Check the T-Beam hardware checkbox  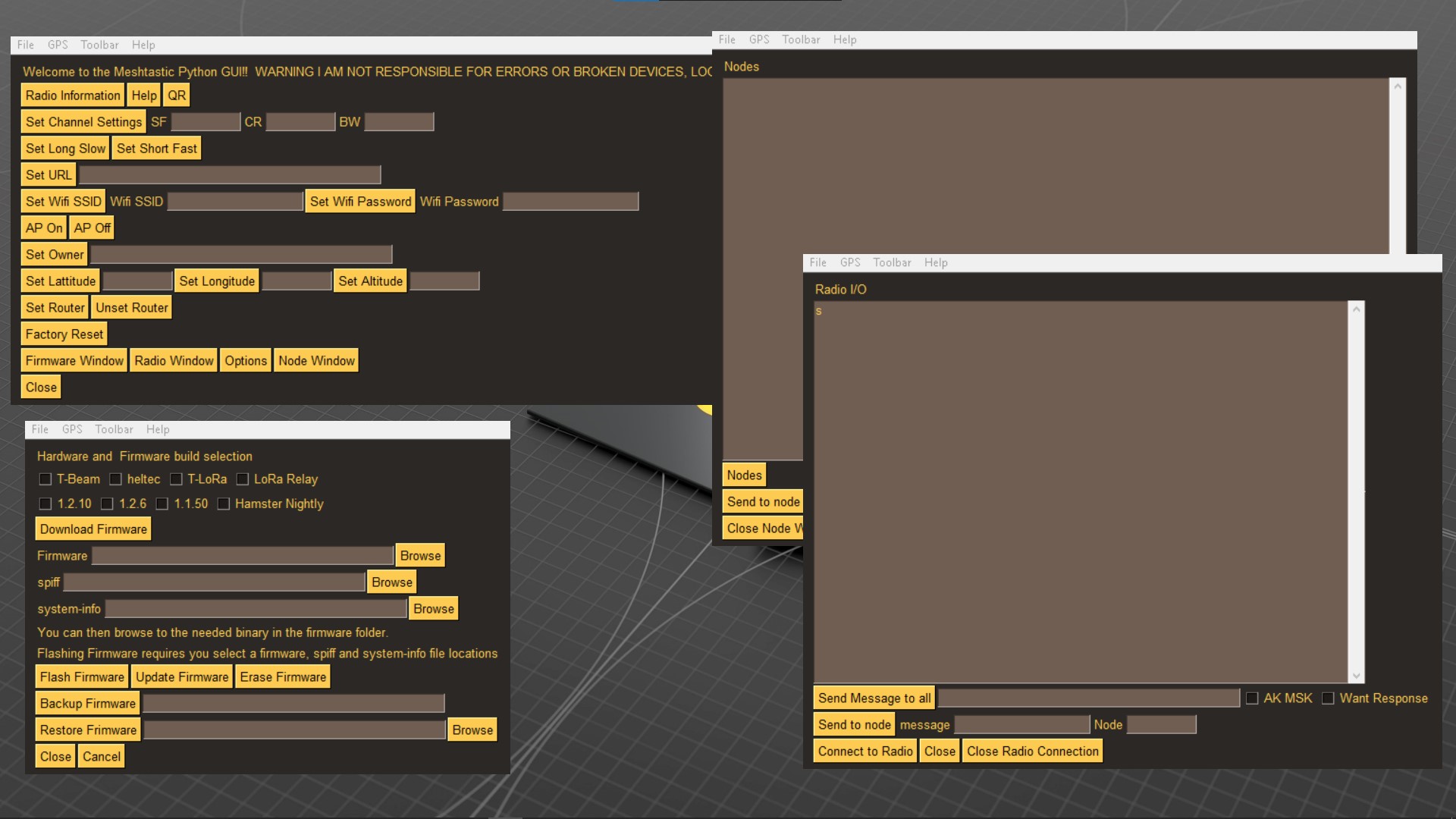pyautogui.click(x=45, y=479)
